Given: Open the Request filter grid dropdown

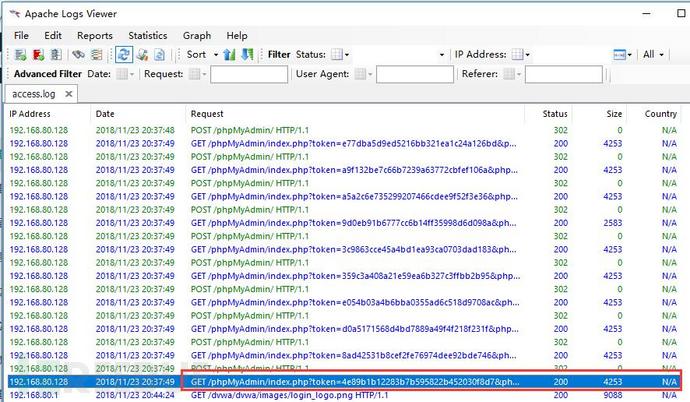Looking at the screenshot, I should 197,74.
